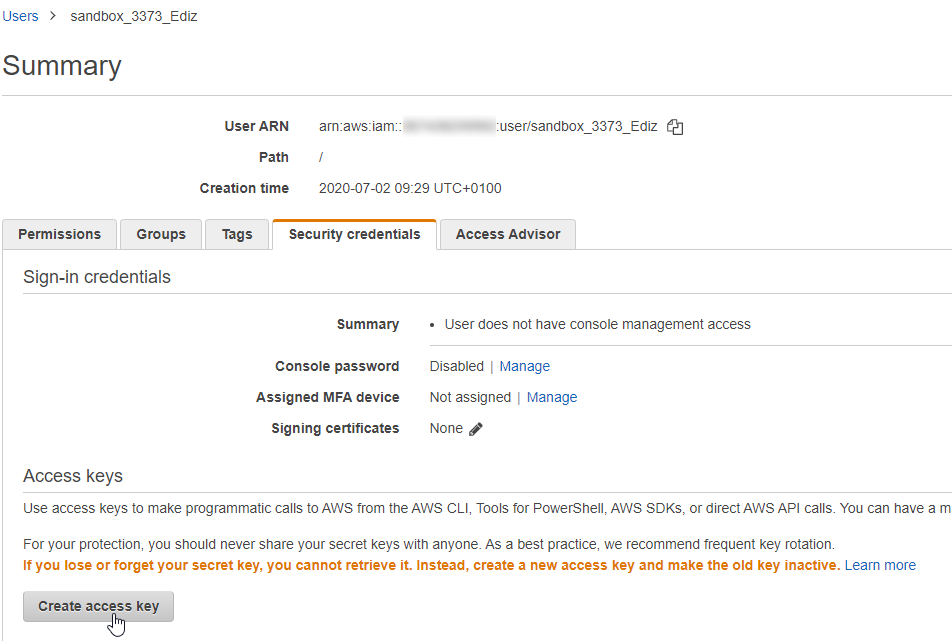
Task: Go back to the Users breadcrumb link
Action: pos(20,16)
